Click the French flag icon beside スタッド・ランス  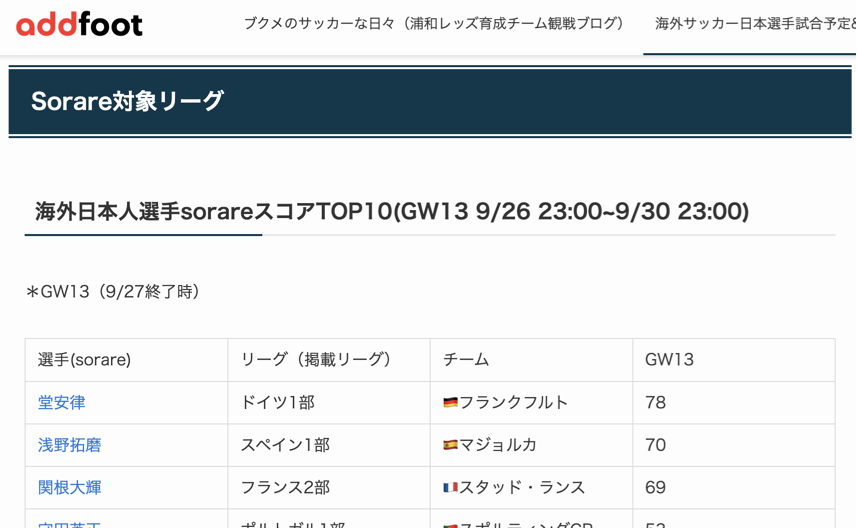(450, 488)
